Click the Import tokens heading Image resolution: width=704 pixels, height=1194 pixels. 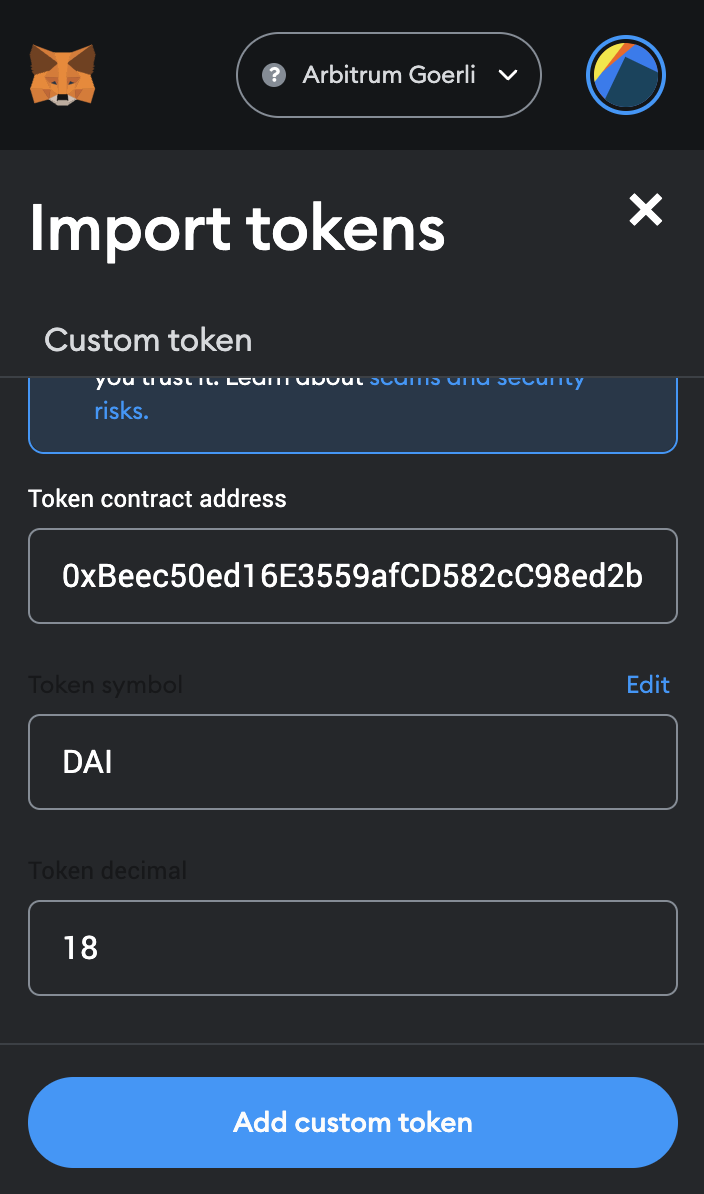pyautogui.click(x=237, y=229)
